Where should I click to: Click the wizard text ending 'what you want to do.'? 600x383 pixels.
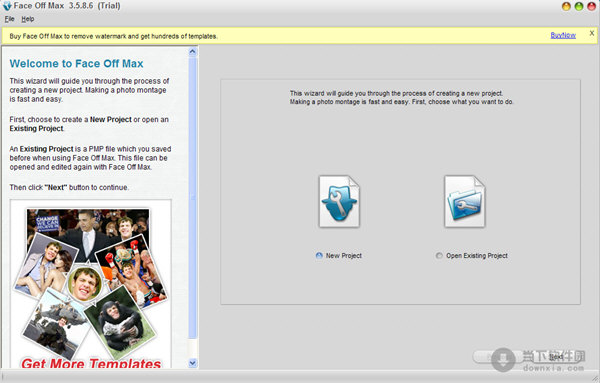[x=401, y=98]
